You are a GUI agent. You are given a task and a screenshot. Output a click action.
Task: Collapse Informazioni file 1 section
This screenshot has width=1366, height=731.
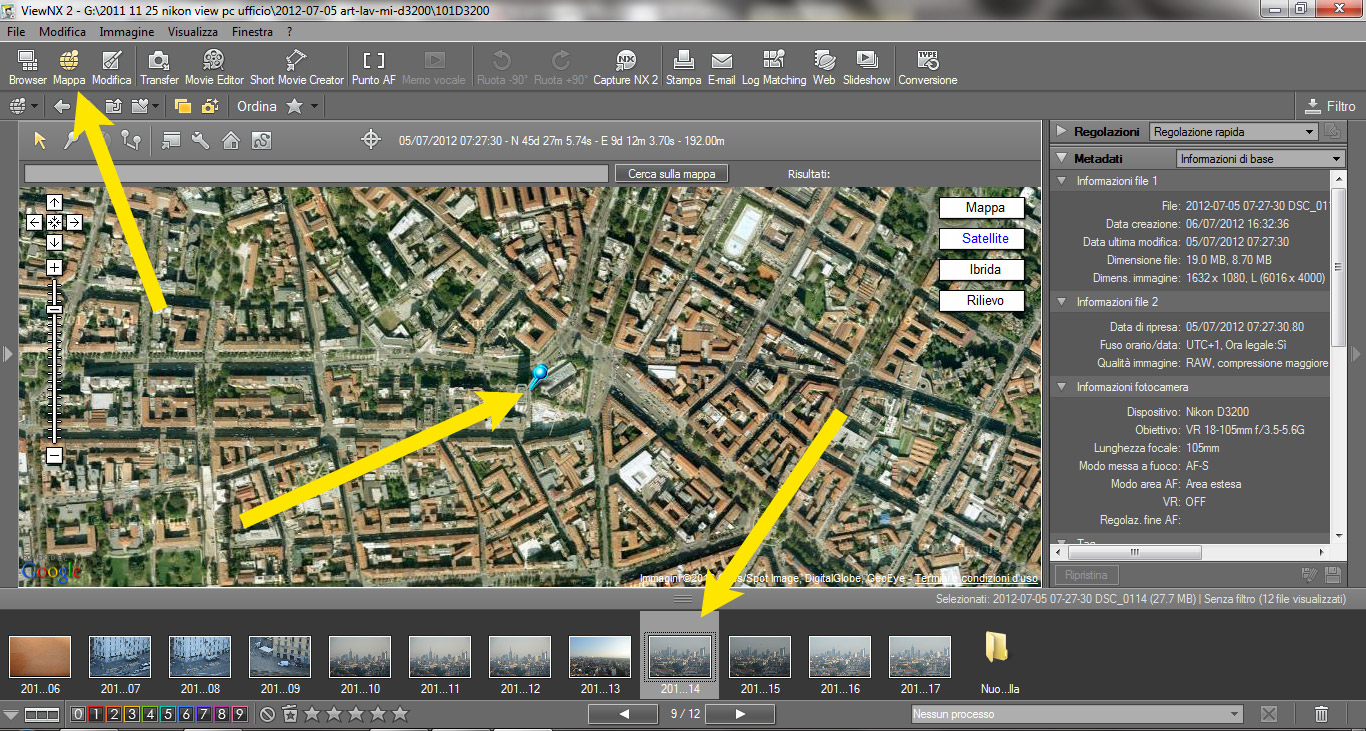point(1062,181)
